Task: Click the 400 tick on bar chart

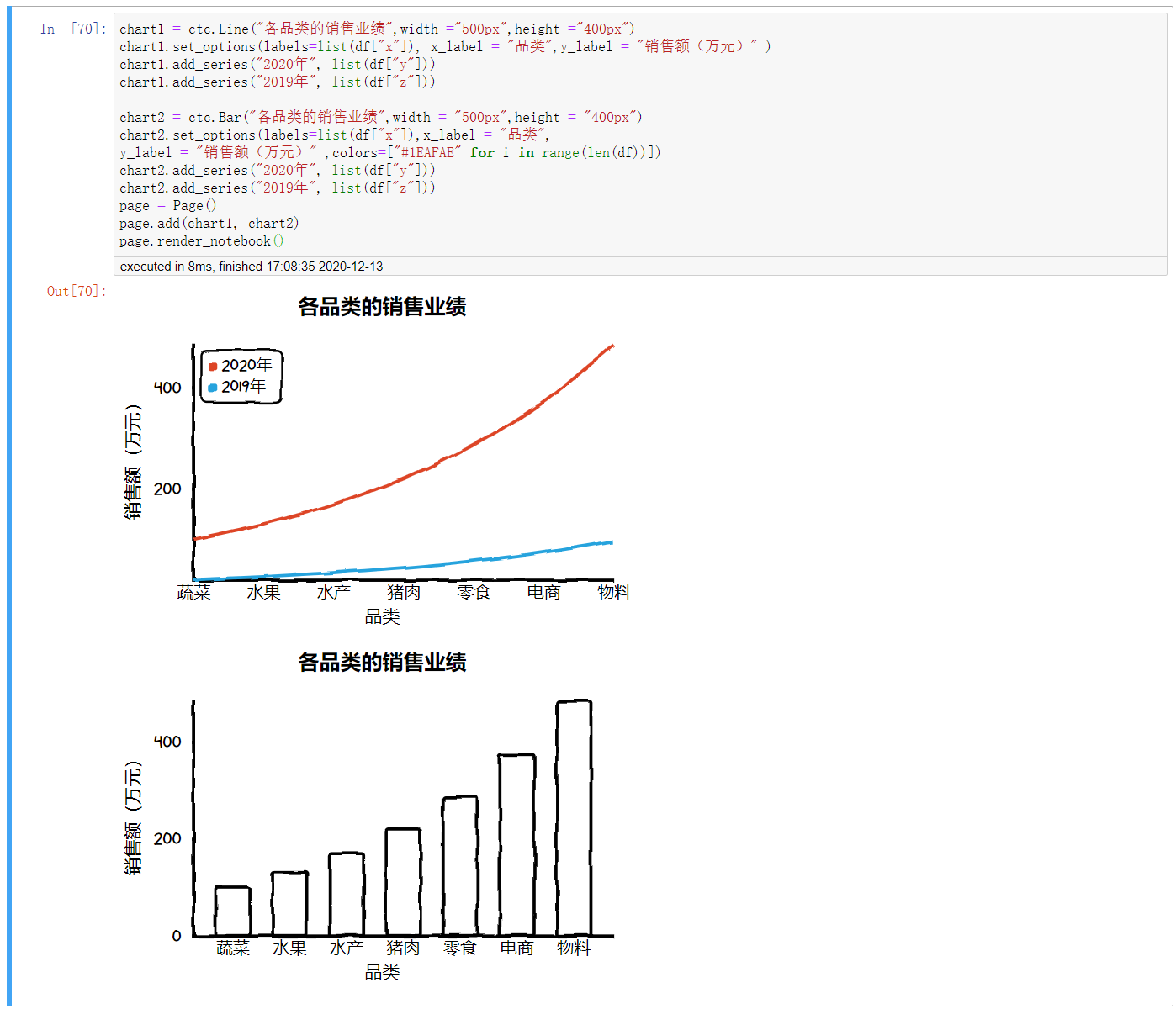Action: coord(167,742)
